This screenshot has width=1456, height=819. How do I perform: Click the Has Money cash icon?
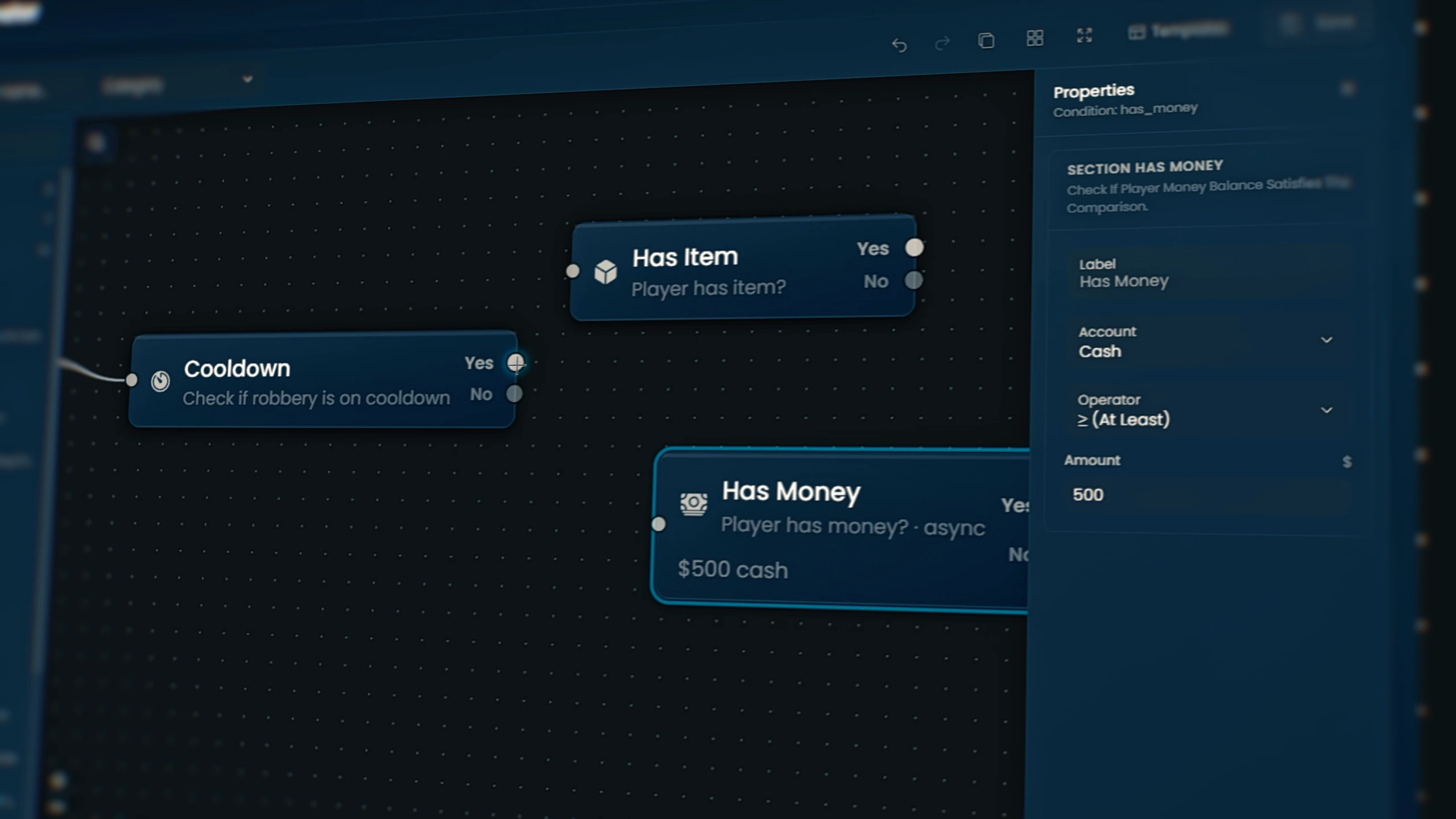[x=694, y=504]
